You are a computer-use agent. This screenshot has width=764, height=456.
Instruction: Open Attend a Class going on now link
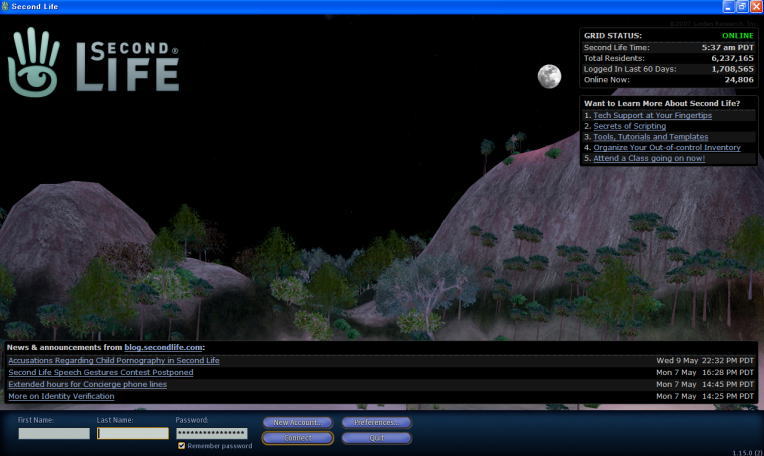point(649,158)
